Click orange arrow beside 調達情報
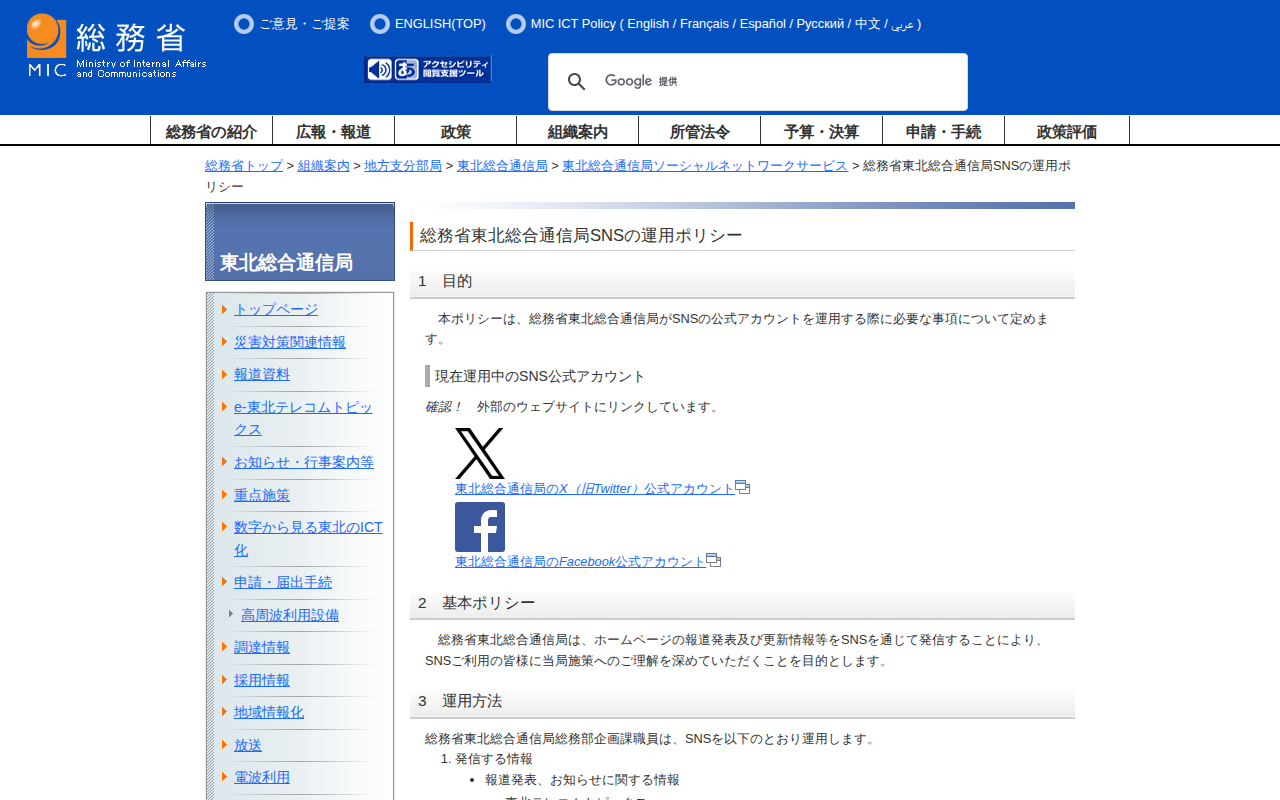Screen dimensions: 1280x800 [225, 647]
